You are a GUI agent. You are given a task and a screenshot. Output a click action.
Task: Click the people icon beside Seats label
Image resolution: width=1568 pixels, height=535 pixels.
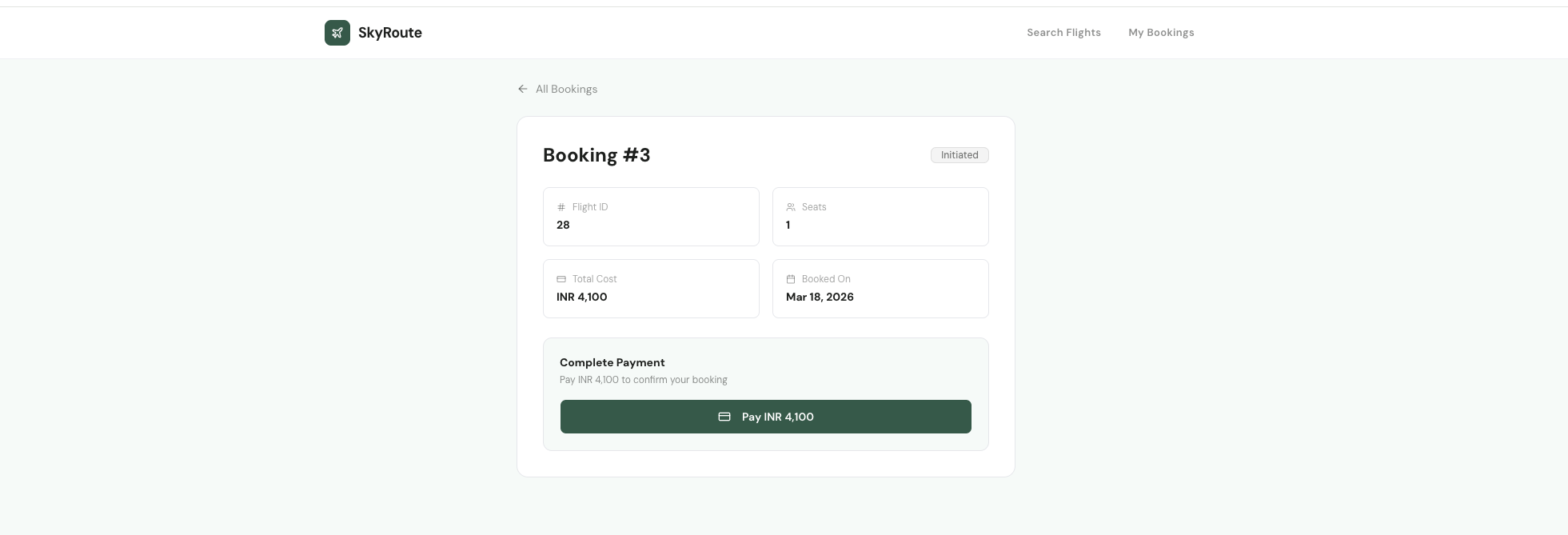click(791, 207)
